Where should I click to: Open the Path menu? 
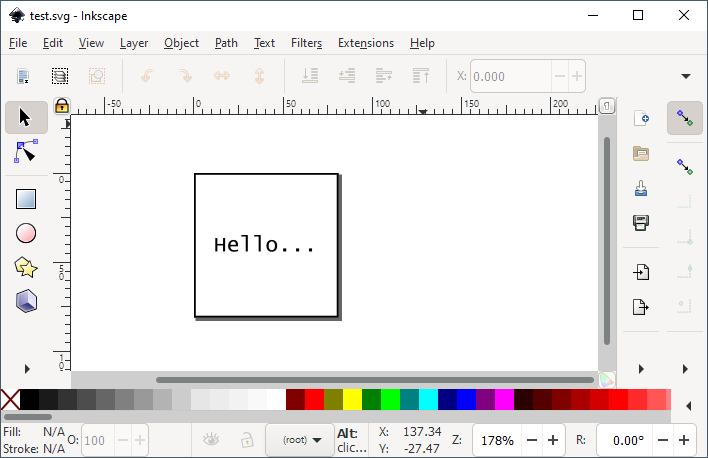(x=226, y=43)
